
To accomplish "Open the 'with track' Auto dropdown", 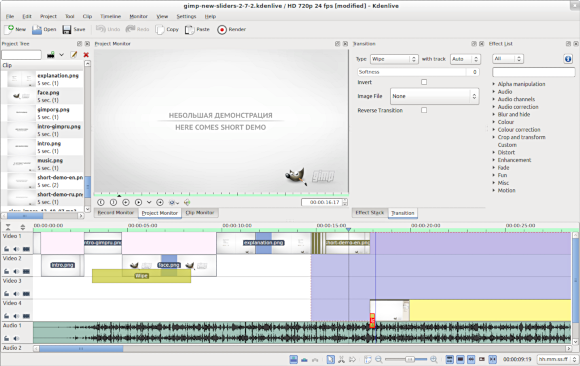I will point(465,59).
